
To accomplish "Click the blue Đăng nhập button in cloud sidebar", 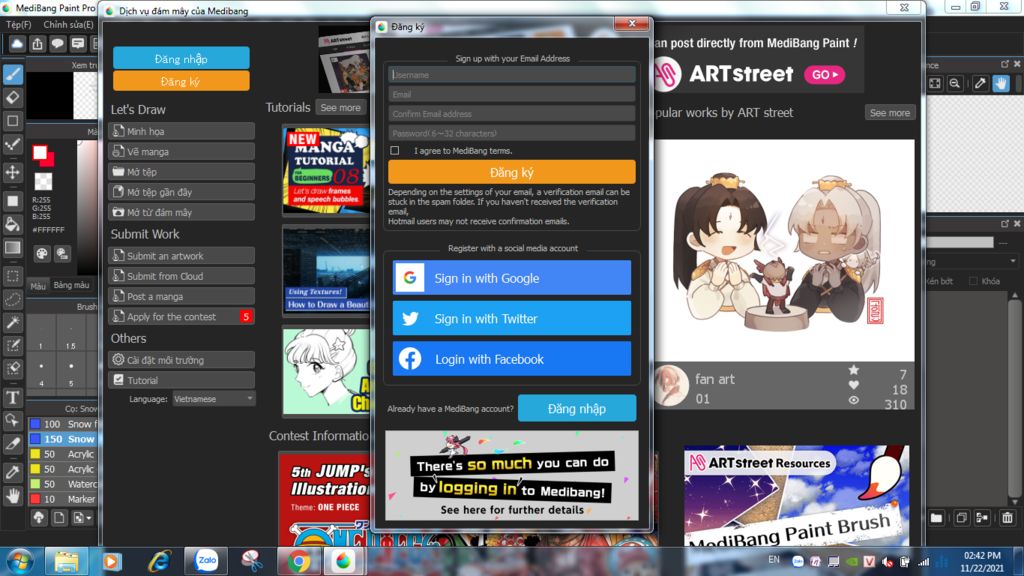I will (x=181, y=58).
